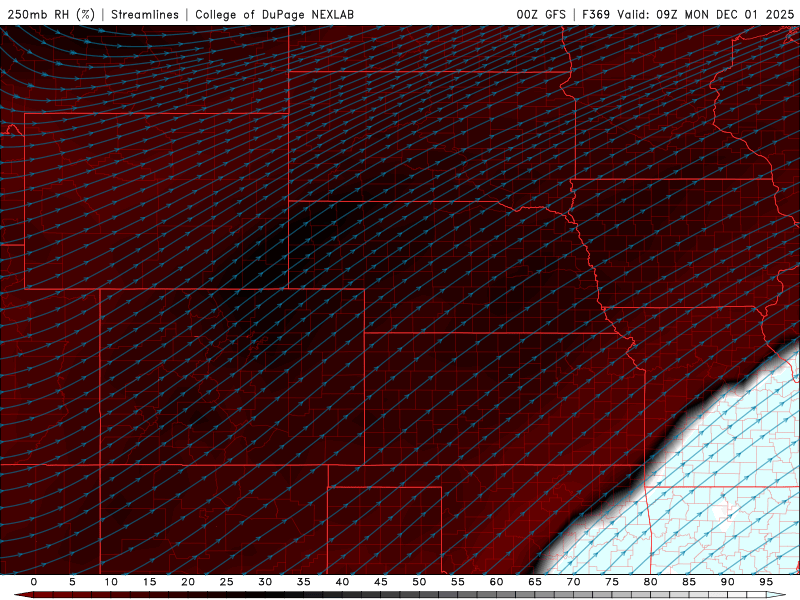
Task: Click the '20' legend value
Action: click(x=188, y=582)
